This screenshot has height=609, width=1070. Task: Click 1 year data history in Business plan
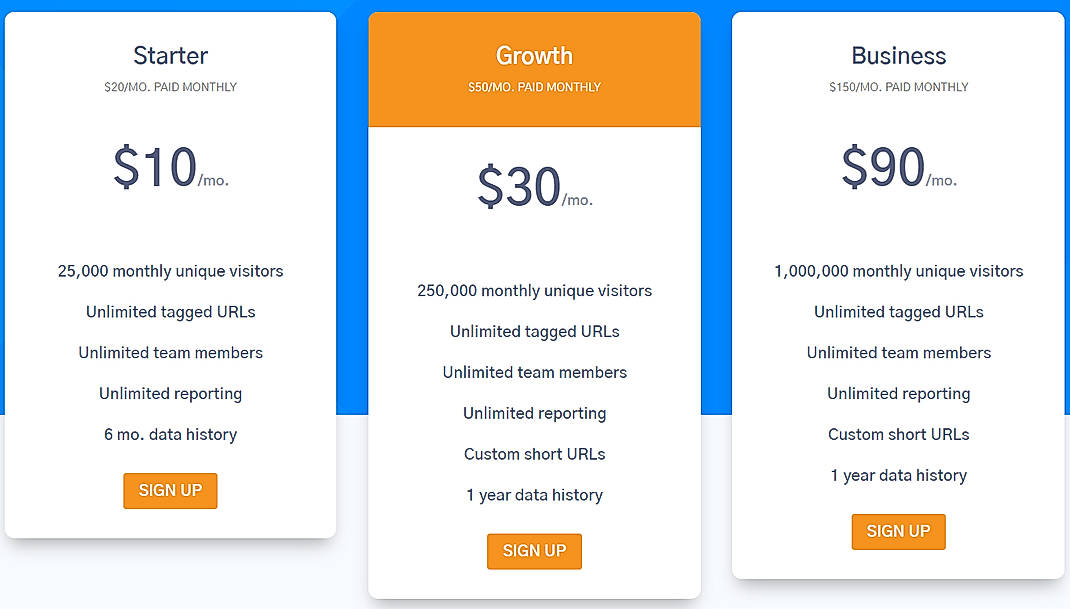[x=898, y=475]
